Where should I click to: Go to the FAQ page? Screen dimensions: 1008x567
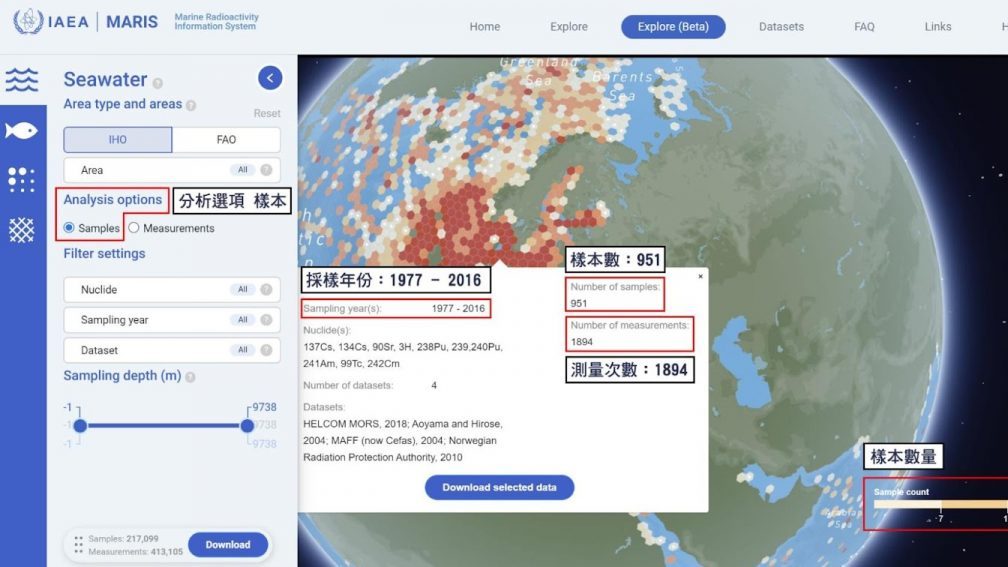pyautogui.click(x=864, y=27)
